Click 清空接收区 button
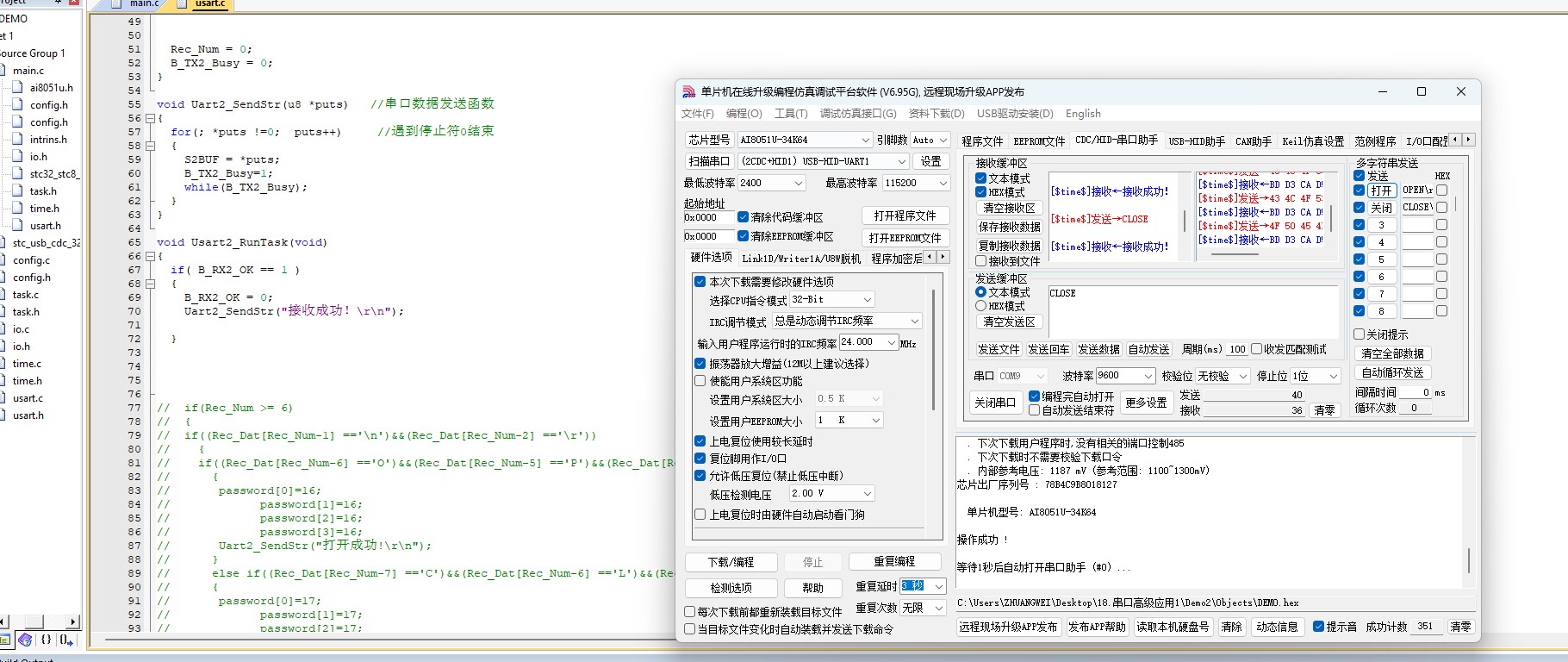The width and height of the screenshot is (1568, 662). coord(1009,208)
